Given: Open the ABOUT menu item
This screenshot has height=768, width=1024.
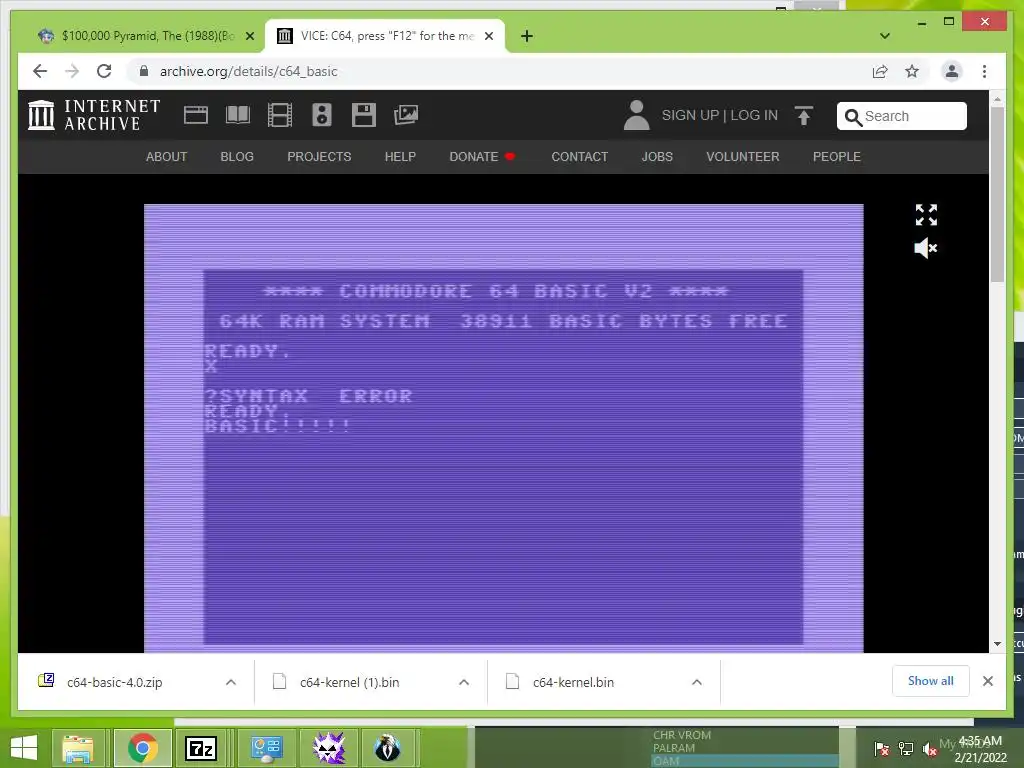Looking at the screenshot, I should point(167,157).
